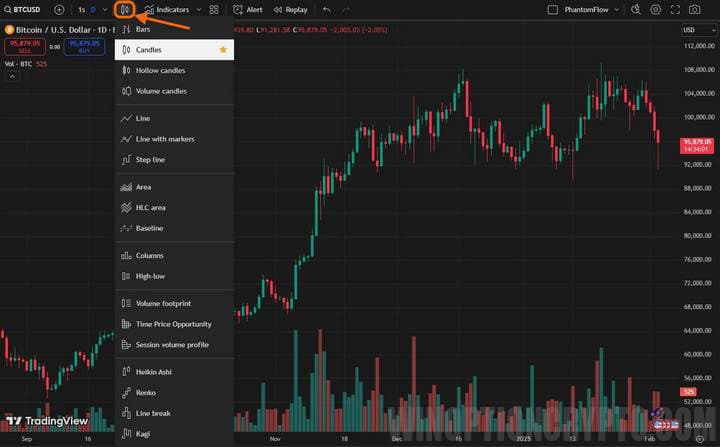The height and width of the screenshot is (447, 720).
Task: Enter fullscreen mode via the expand icon
Action: coord(676,10)
